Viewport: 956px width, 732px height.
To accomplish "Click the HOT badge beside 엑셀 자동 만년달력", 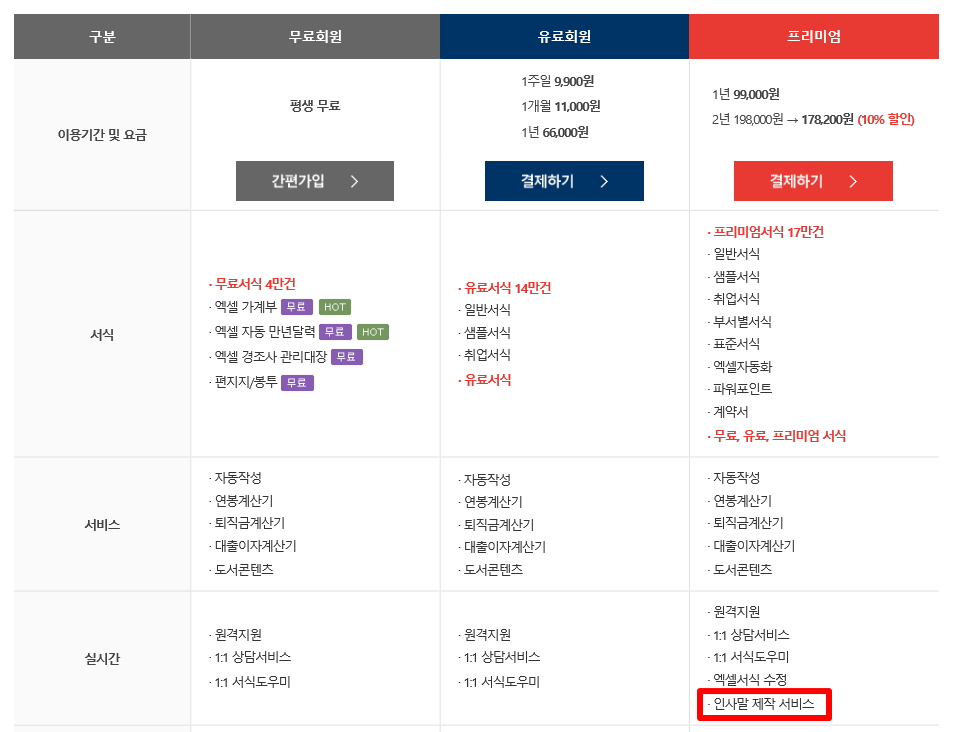I will (x=372, y=332).
